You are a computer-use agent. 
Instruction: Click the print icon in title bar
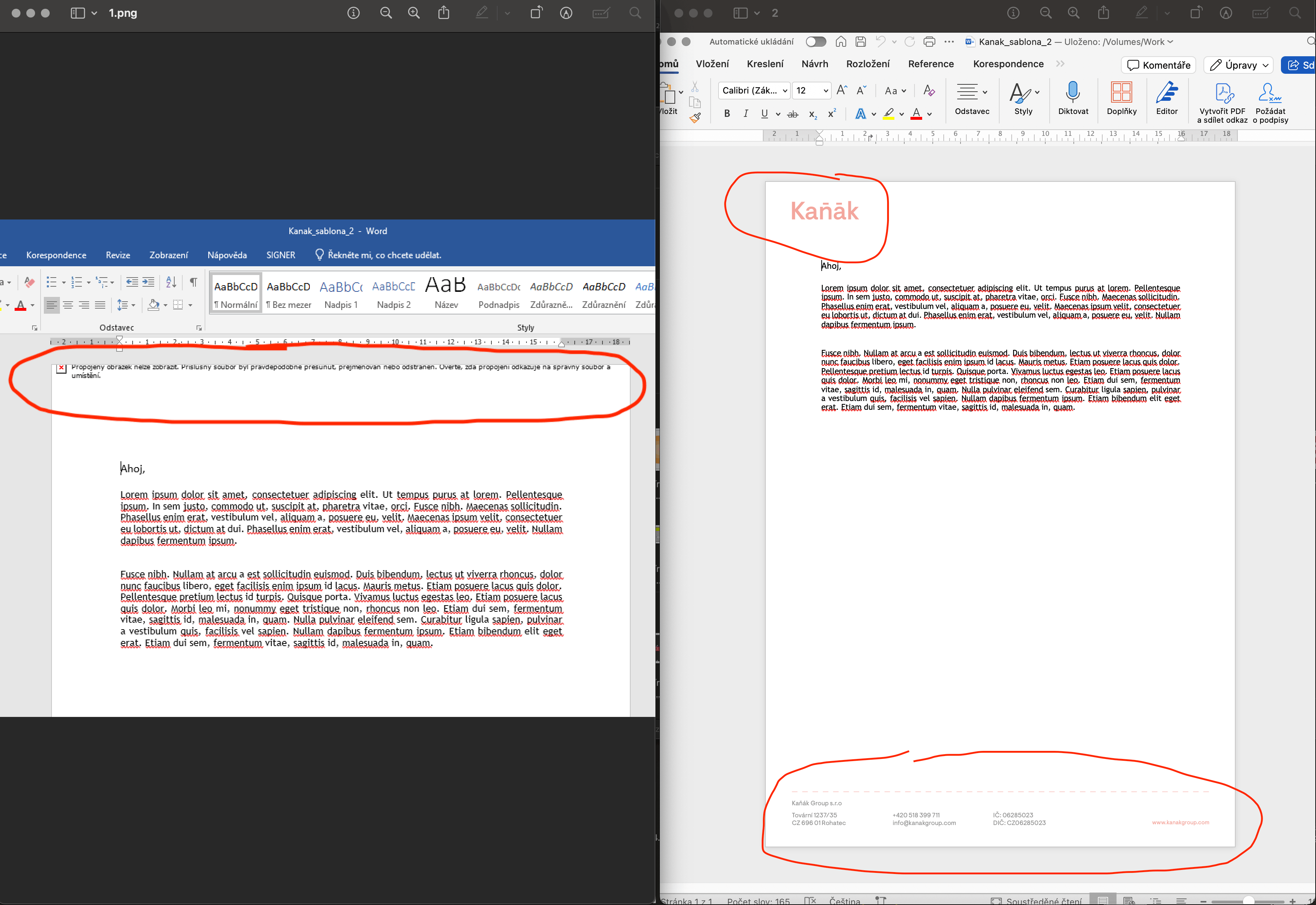coord(929,41)
